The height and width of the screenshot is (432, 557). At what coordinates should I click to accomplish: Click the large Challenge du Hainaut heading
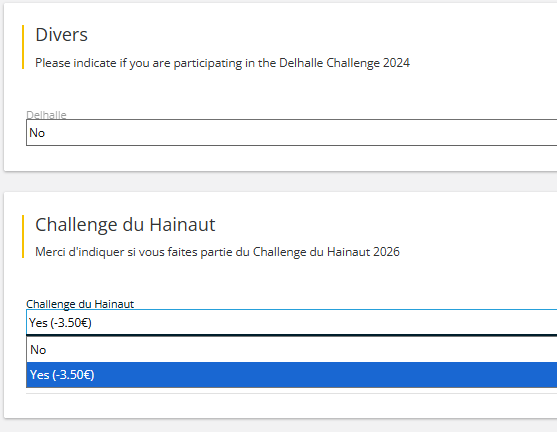[x=125, y=225]
